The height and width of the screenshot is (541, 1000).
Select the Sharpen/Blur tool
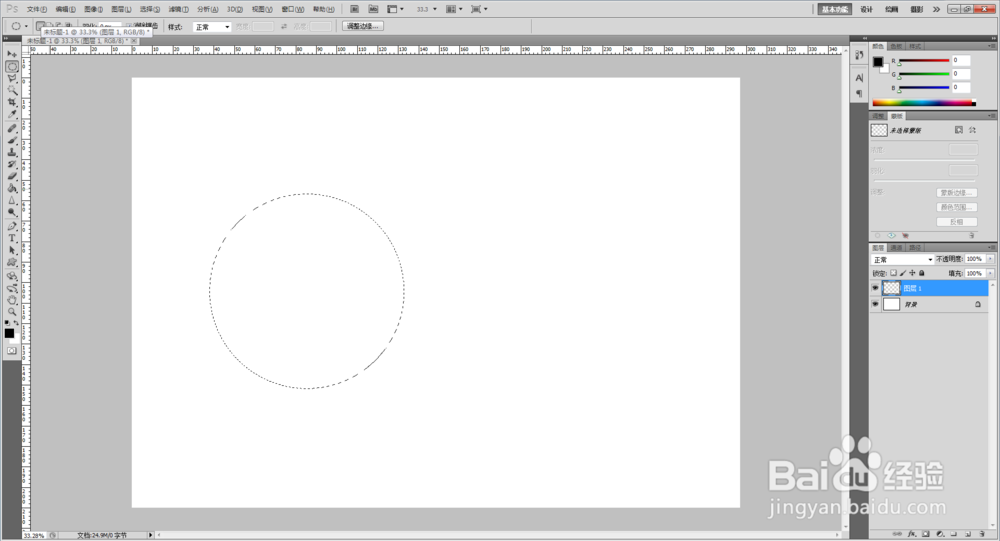click(11, 201)
